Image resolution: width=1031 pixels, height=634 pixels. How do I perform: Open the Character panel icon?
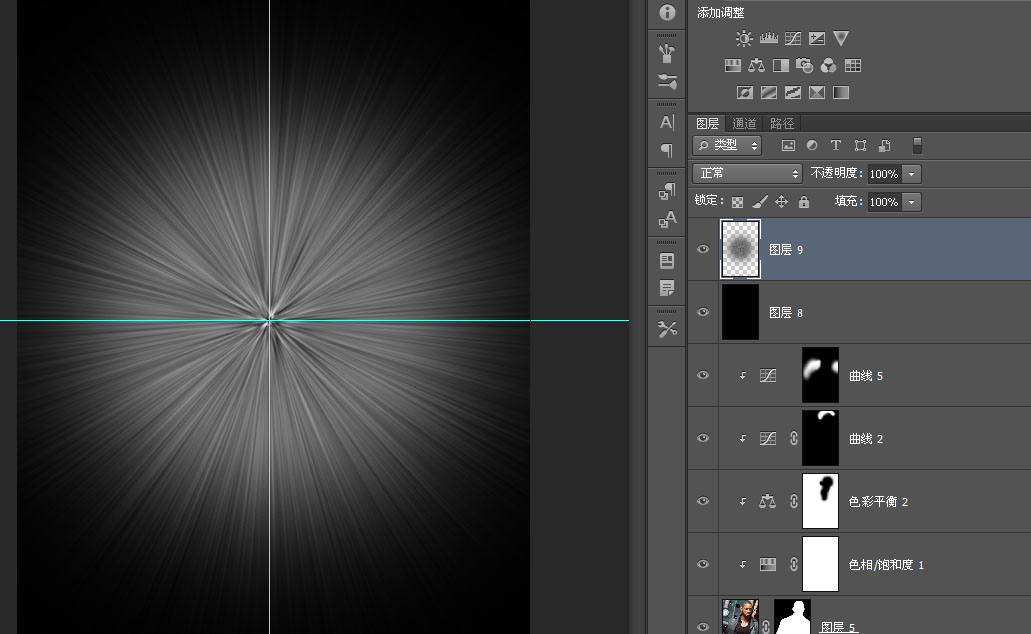[667, 122]
